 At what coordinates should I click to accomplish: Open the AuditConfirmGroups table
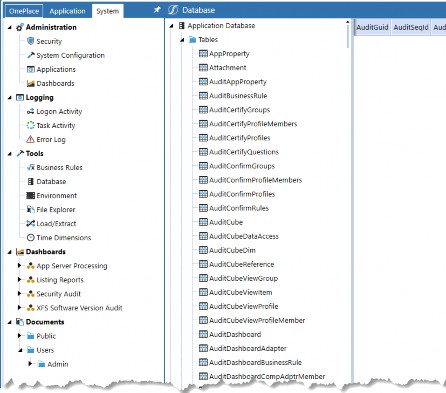pos(242,166)
